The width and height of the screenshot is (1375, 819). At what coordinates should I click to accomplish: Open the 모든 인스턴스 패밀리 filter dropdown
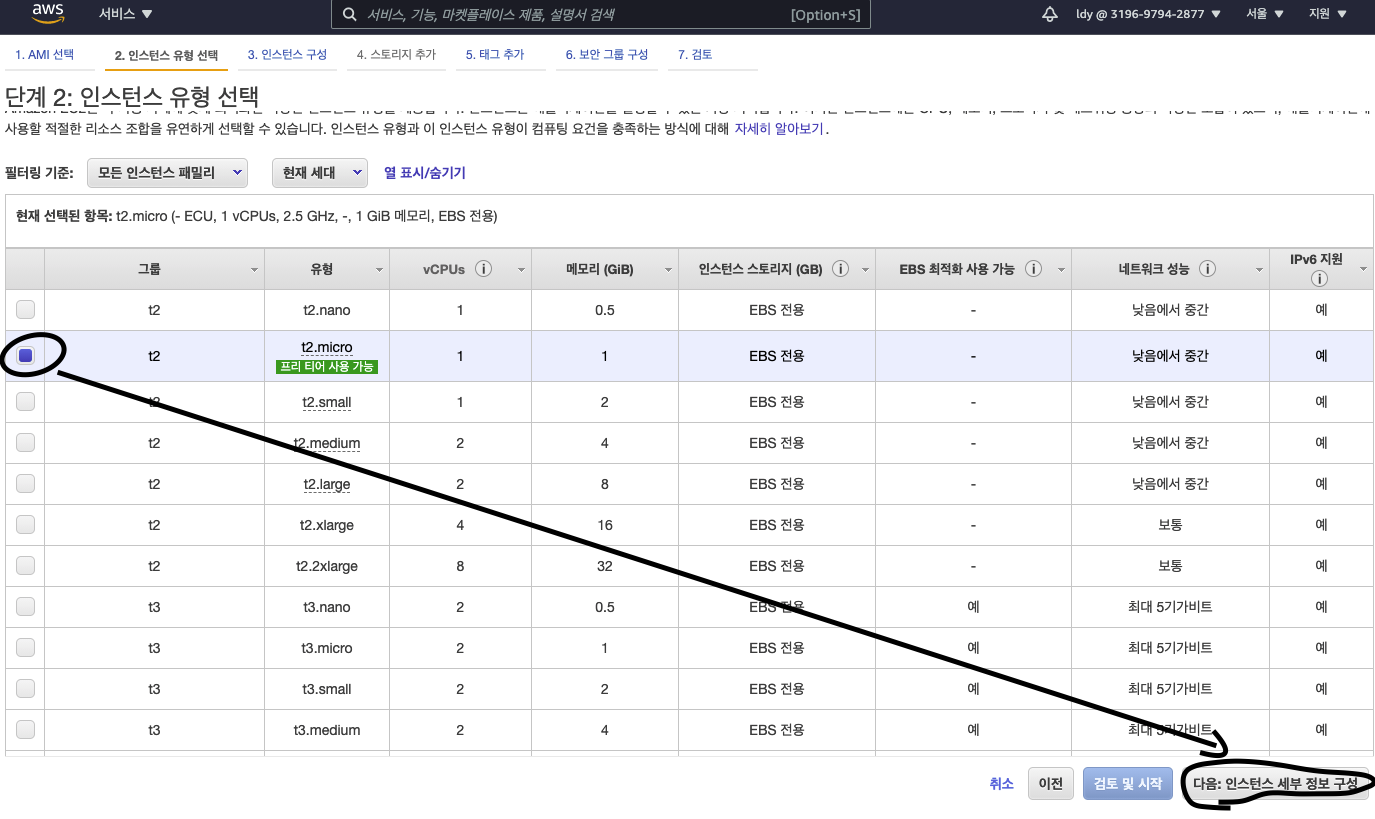[x=167, y=172]
